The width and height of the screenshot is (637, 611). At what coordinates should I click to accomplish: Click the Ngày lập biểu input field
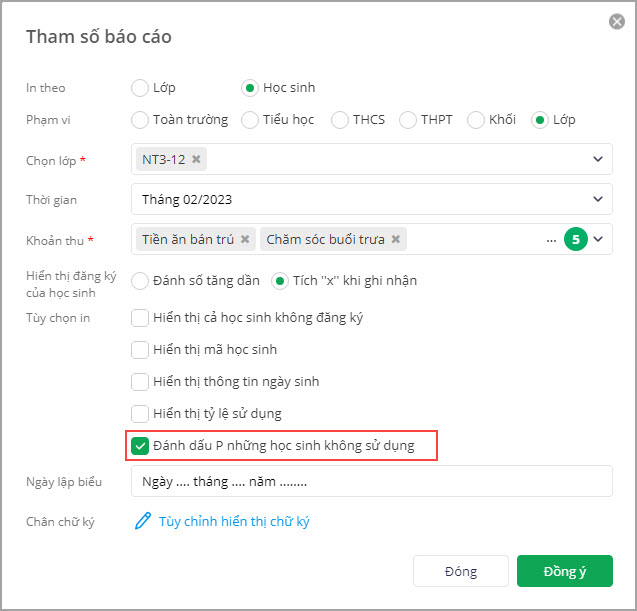pyautogui.click(x=370, y=481)
